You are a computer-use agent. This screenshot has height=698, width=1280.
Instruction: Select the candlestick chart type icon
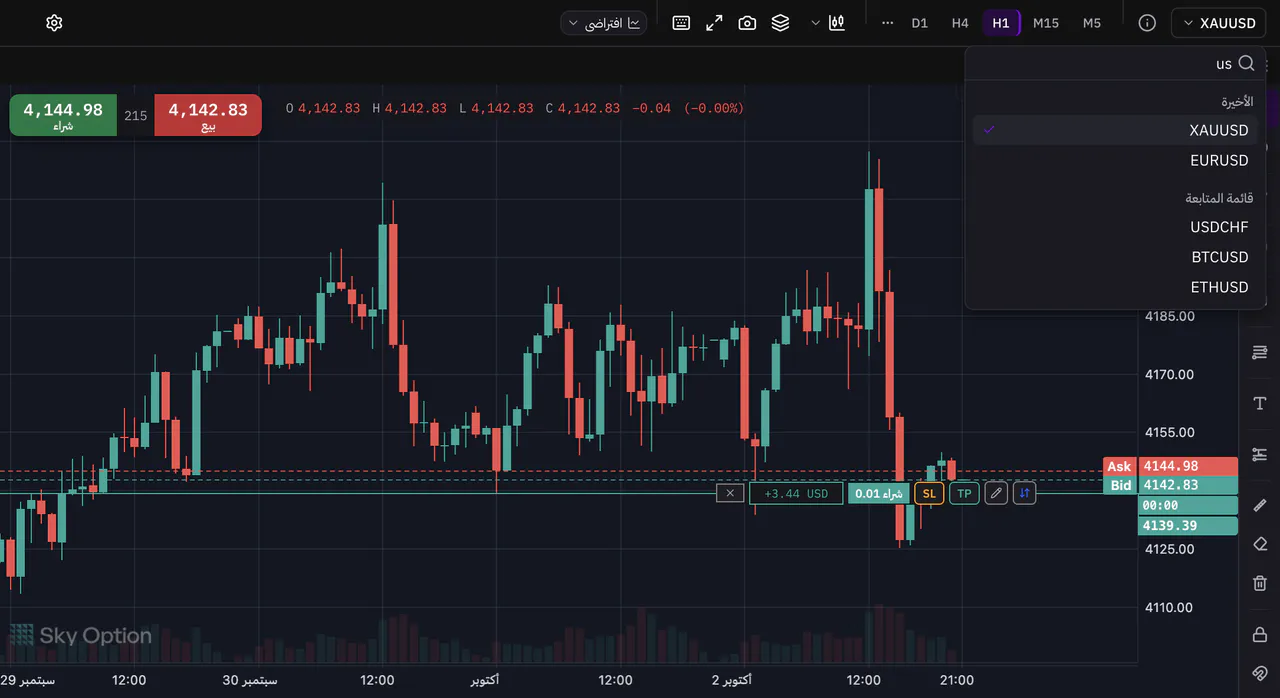pos(838,23)
